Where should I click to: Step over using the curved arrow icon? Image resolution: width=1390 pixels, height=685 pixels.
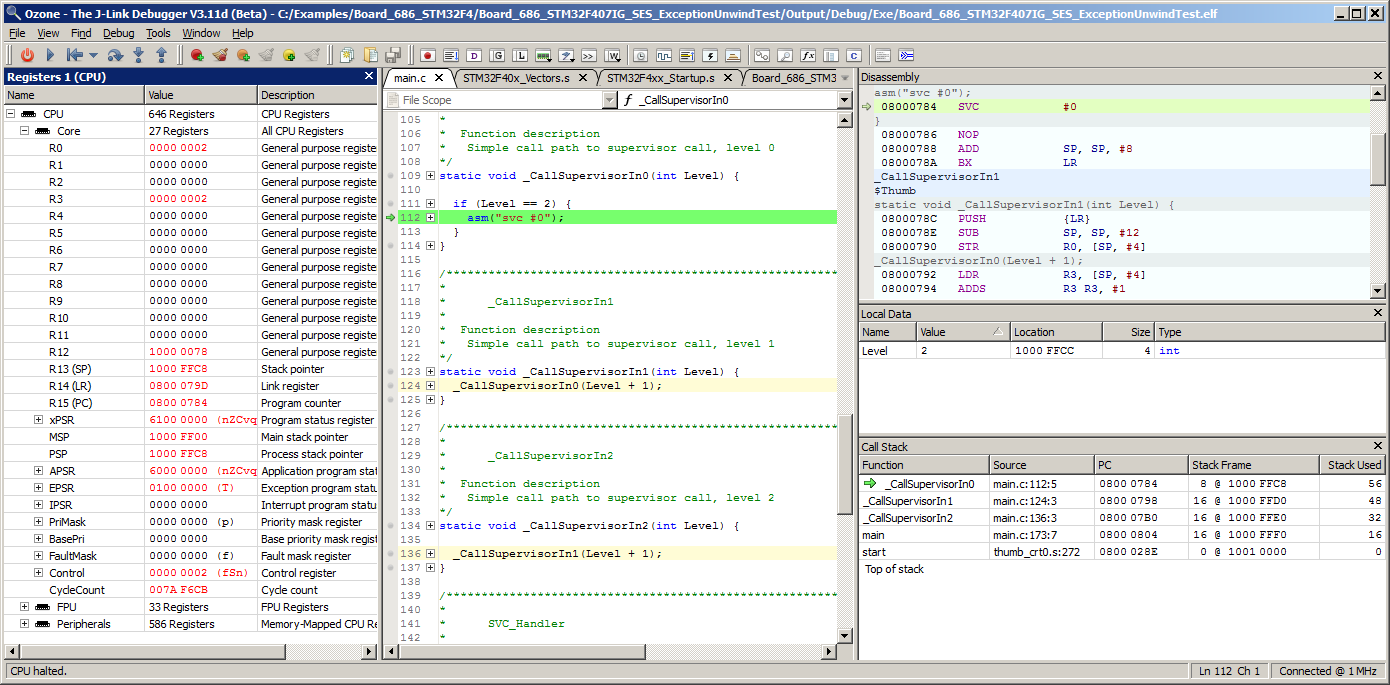116,55
